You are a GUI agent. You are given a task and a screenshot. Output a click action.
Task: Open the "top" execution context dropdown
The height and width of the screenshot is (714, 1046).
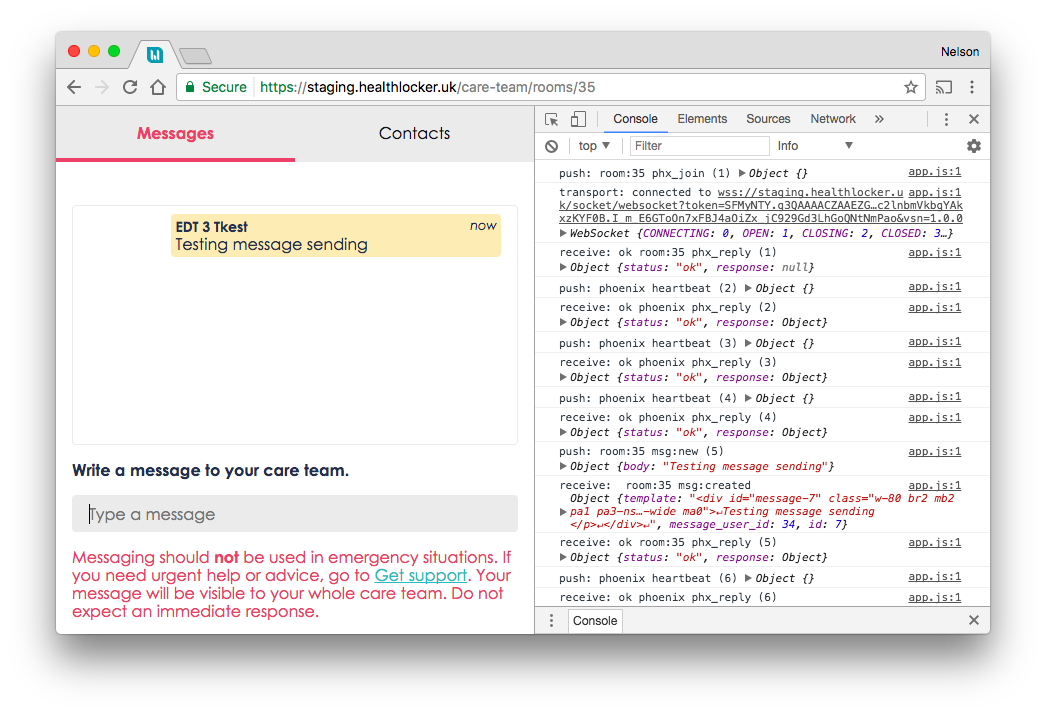click(x=593, y=145)
